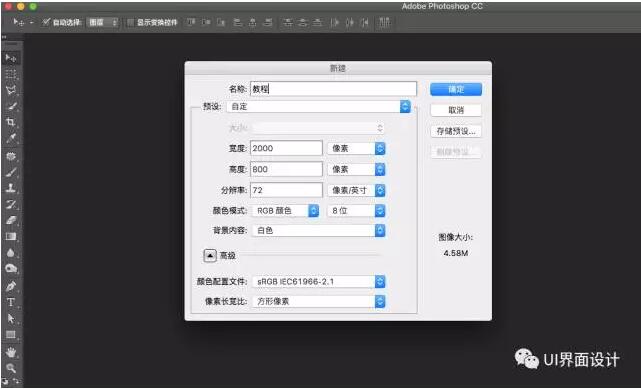The image size is (641, 389).
Task: Open the bit depth dropdown 8 位
Action: tap(356, 210)
